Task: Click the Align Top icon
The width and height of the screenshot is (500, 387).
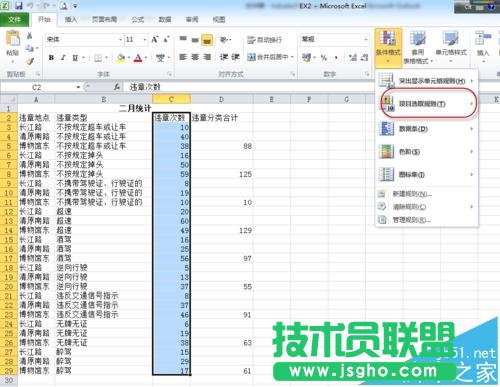Action: point(183,40)
